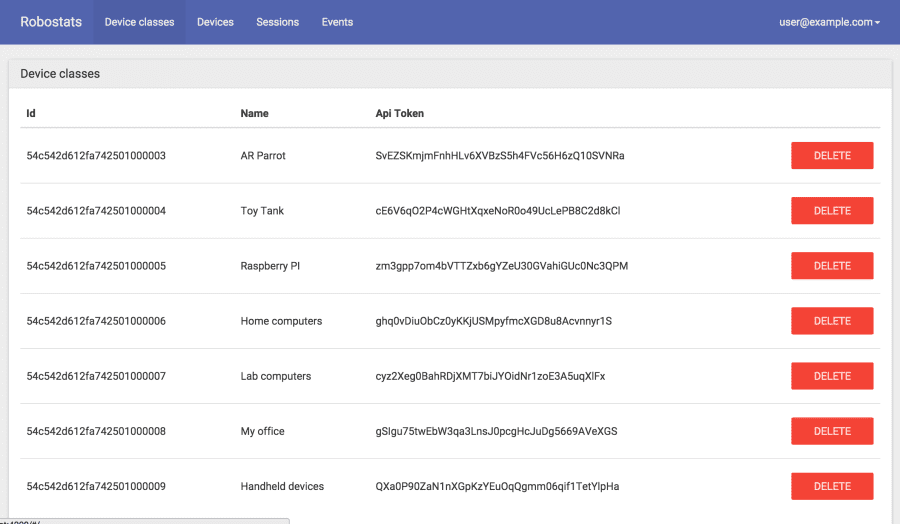Click the Api Token column header

click(x=399, y=113)
